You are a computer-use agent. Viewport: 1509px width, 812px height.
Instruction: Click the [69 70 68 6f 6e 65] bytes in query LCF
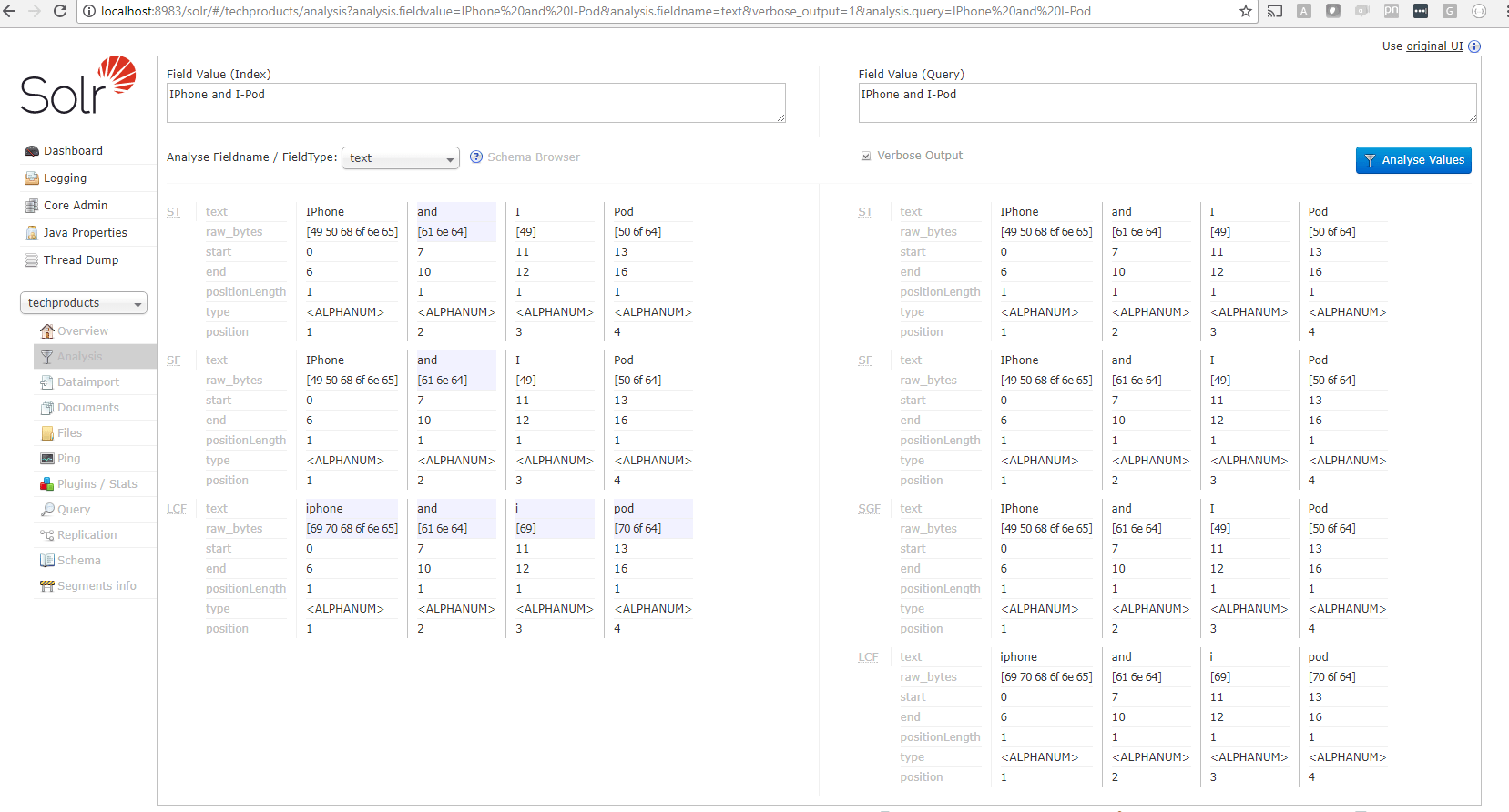click(1046, 677)
